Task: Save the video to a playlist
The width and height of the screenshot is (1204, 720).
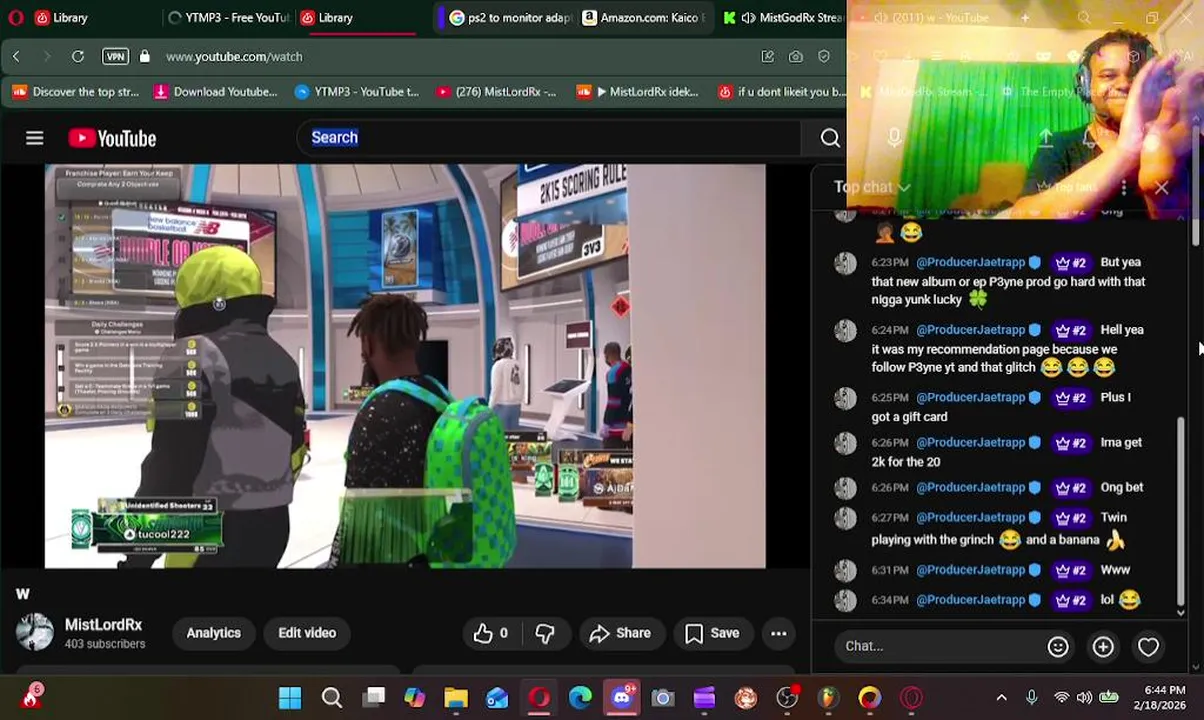Action: pyautogui.click(x=712, y=633)
